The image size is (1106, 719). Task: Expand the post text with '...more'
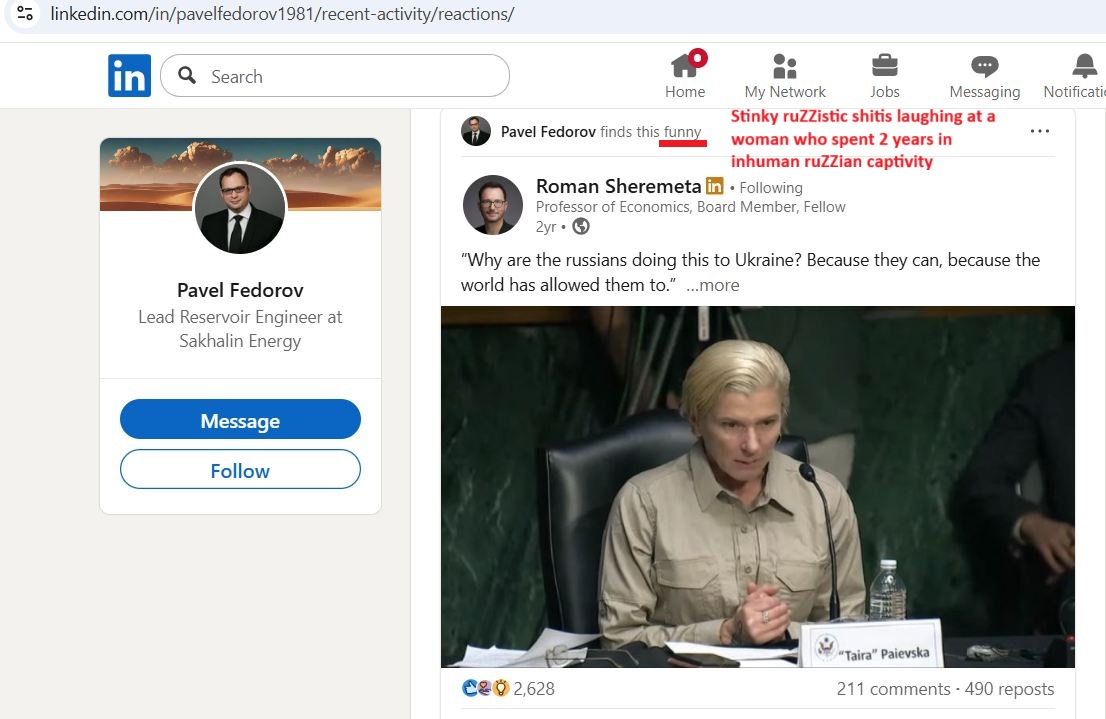[x=713, y=285]
